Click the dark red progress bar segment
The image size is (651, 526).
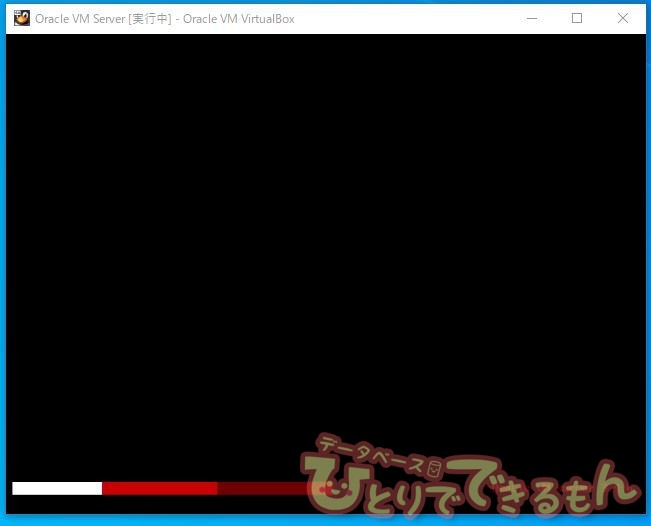[x=260, y=488]
